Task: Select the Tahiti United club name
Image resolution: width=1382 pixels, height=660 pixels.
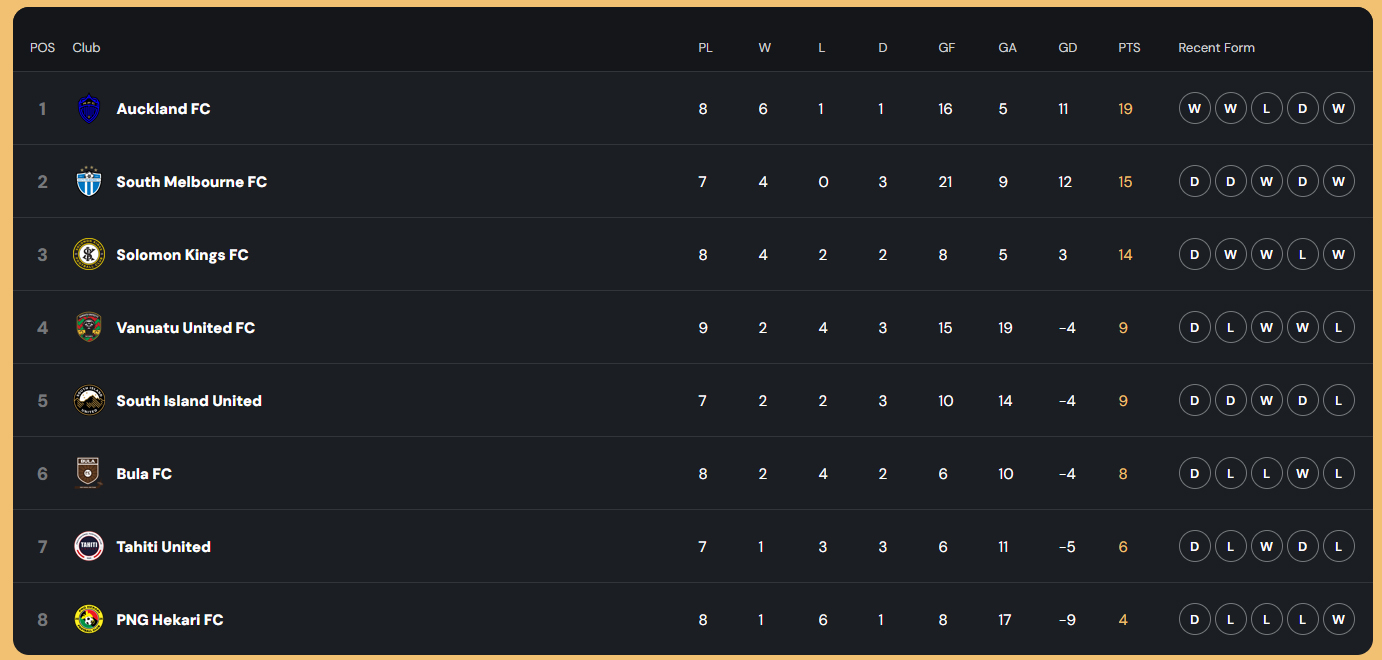Action: click(x=163, y=547)
